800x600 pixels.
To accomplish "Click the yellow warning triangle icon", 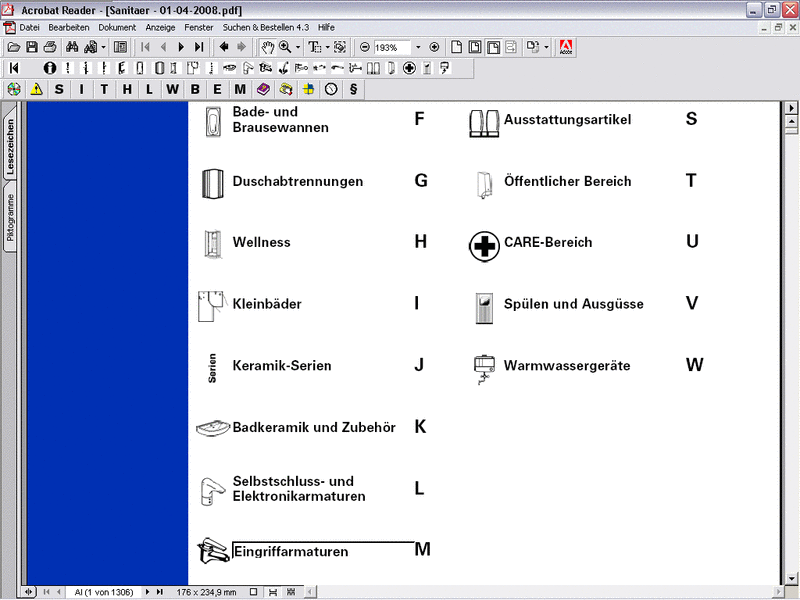I will pos(36,89).
